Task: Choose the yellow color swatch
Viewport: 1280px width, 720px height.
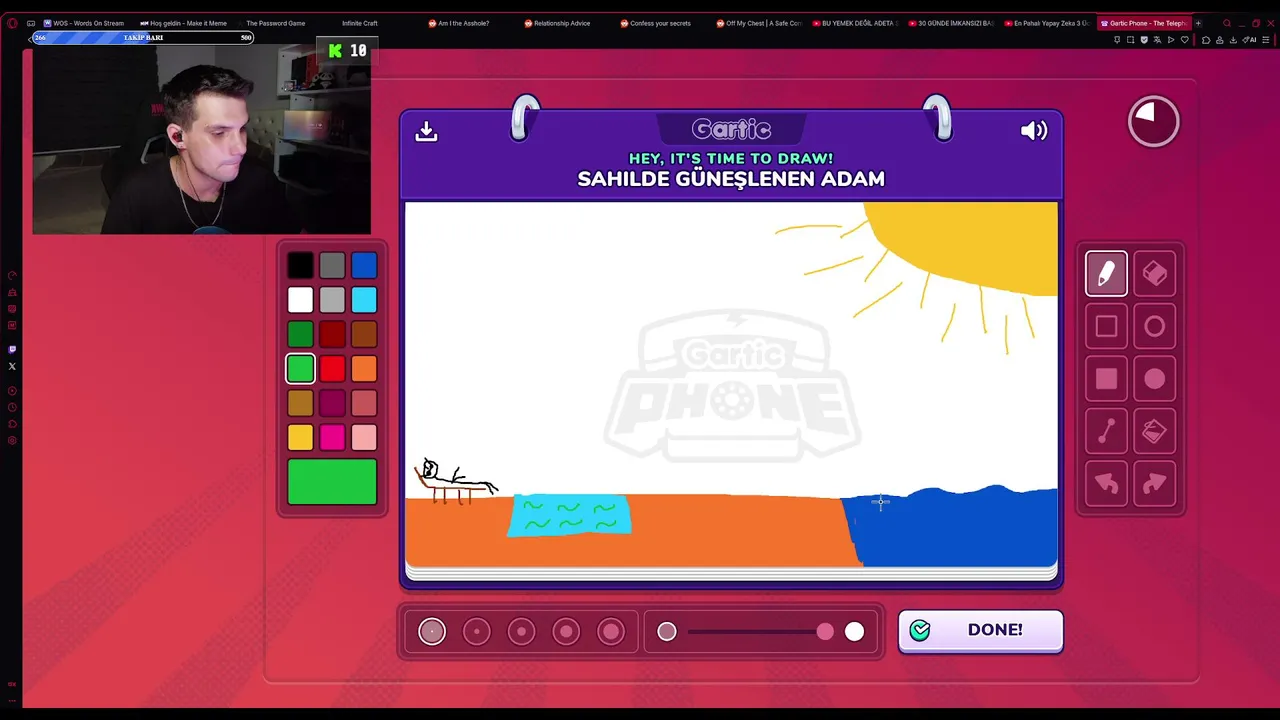Action: (300, 437)
